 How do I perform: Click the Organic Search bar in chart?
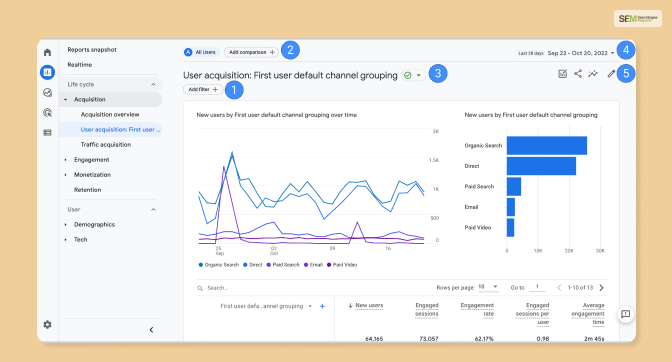(547, 146)
